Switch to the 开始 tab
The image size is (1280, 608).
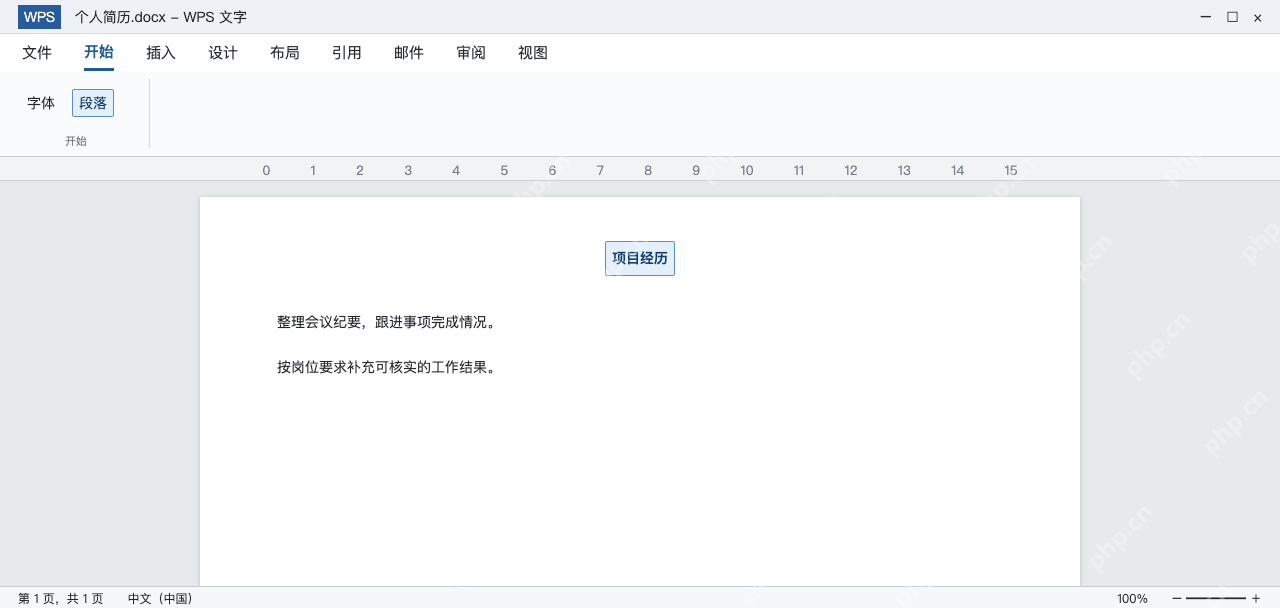pos(99,53)
